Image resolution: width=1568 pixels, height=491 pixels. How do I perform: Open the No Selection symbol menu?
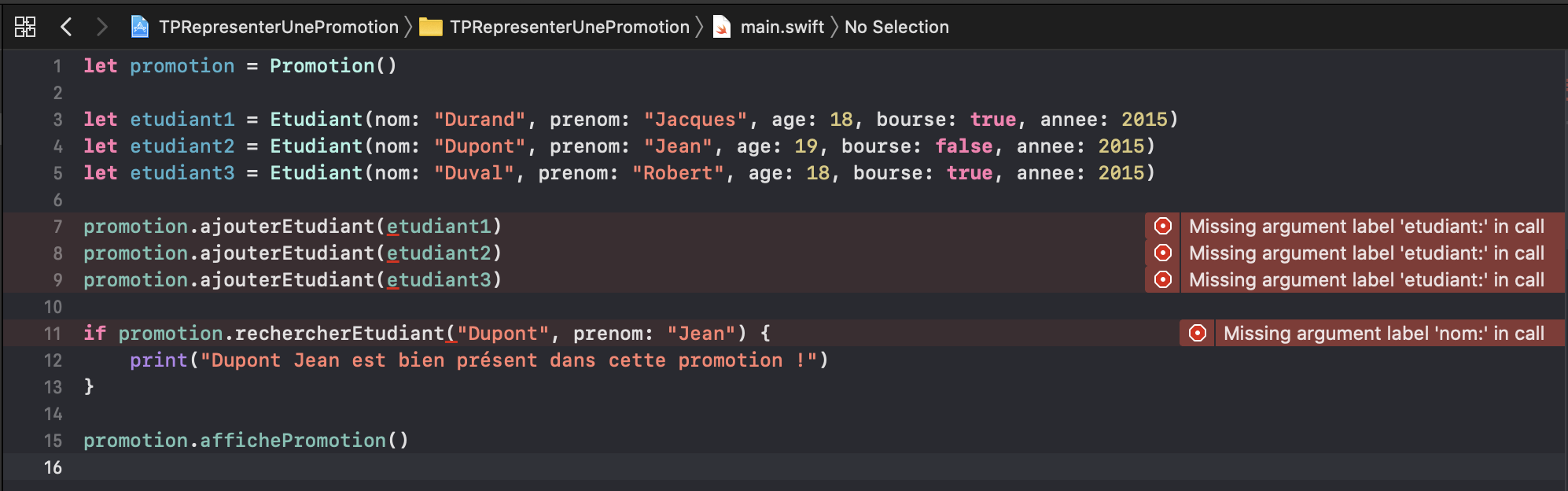[896, 27]
